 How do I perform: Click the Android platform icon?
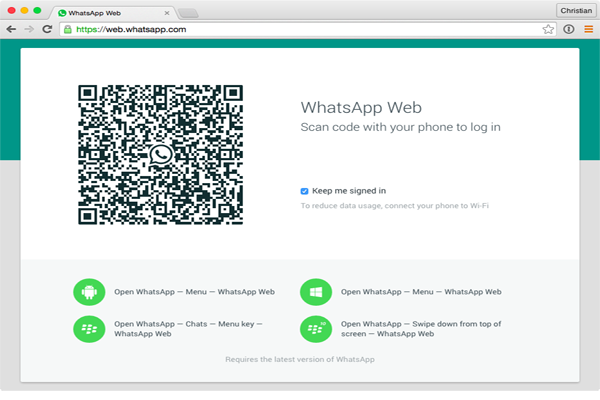pyautogui.click(x=89, y=292)
